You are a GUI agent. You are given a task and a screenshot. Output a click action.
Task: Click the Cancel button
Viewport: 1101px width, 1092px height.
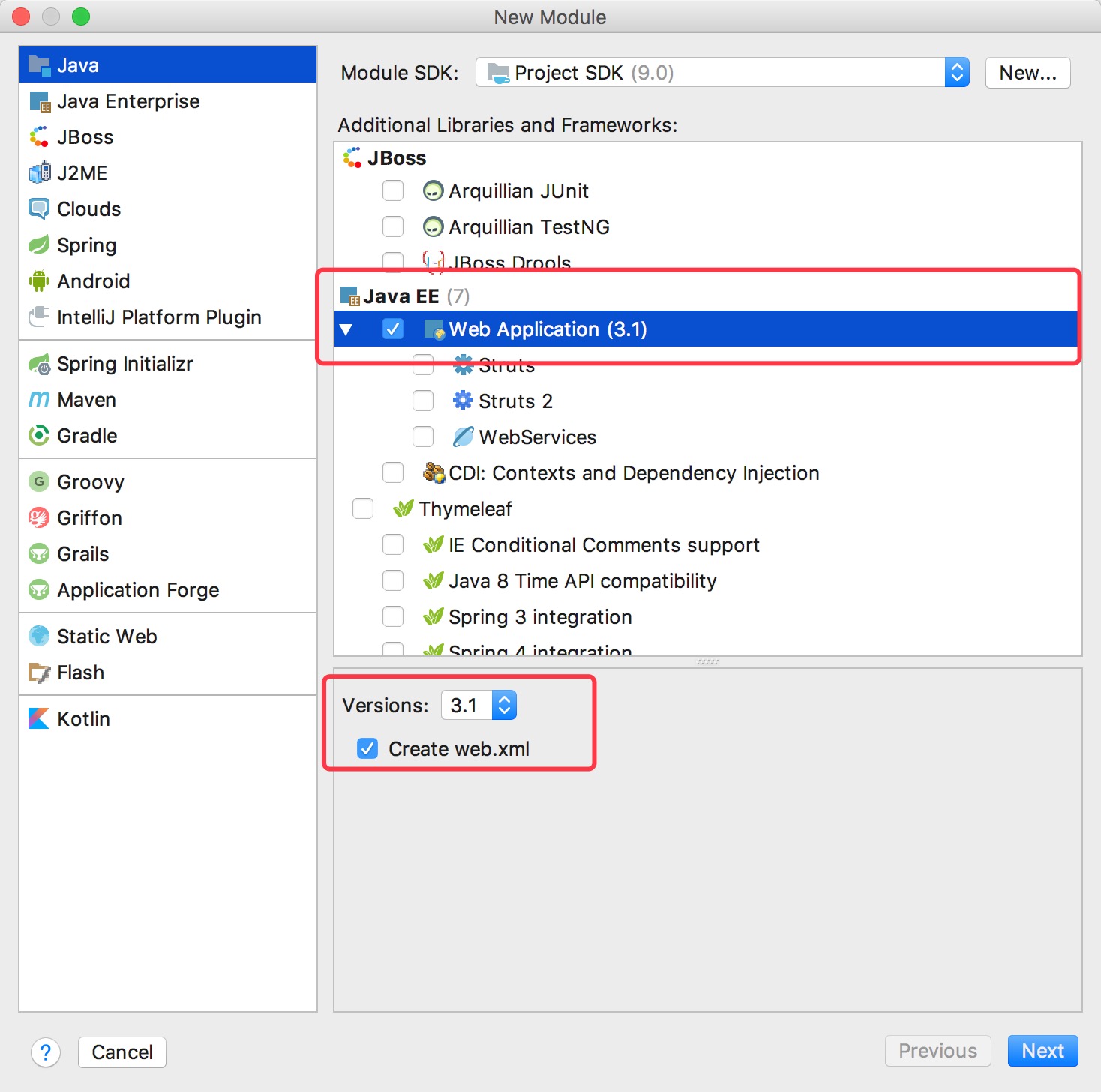point(122,1052)
